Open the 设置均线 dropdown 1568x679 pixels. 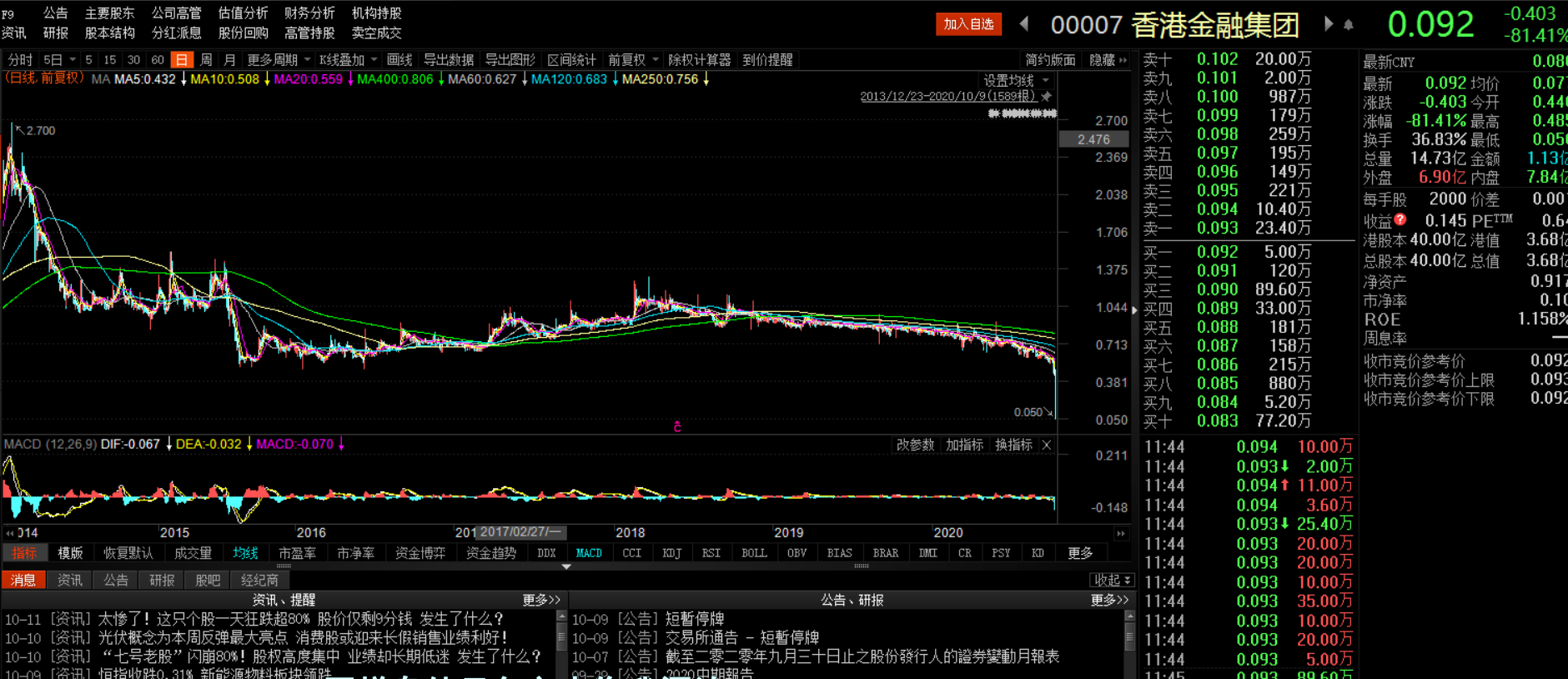(x=1016, y=81)
